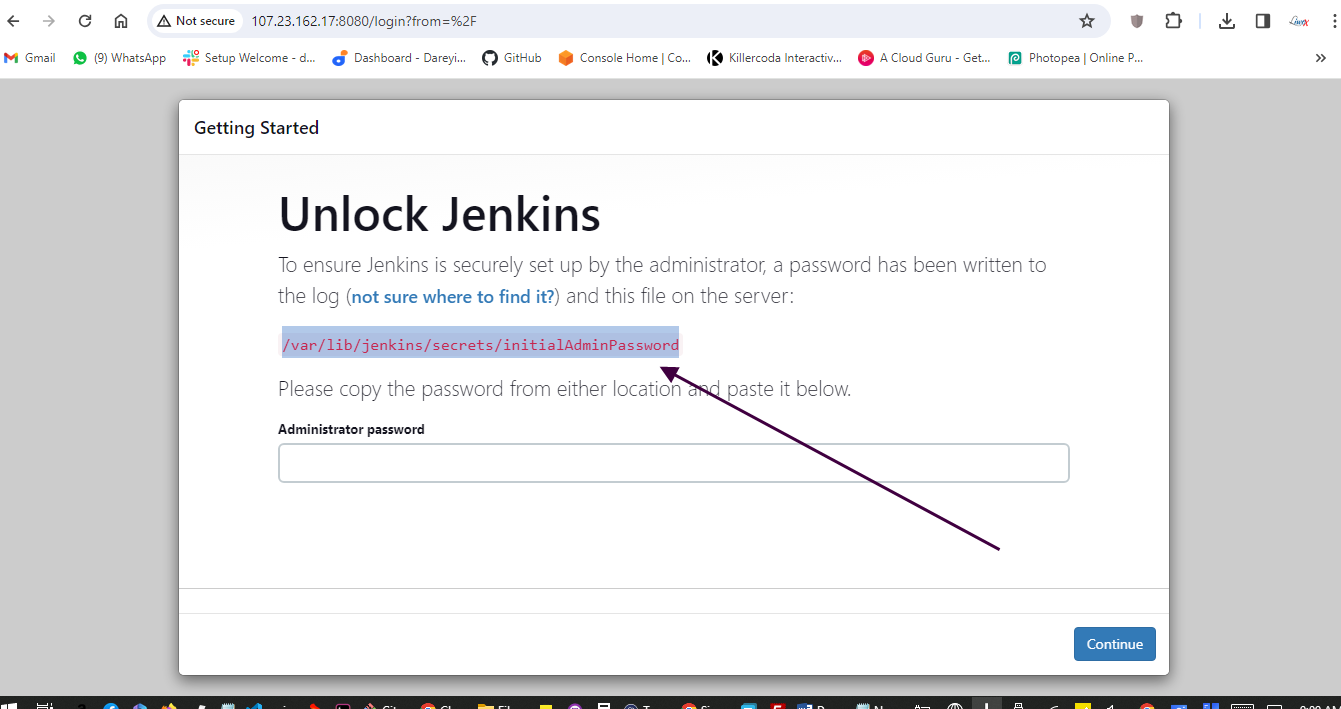Click the Not secure site info chip

click(196, 21)
